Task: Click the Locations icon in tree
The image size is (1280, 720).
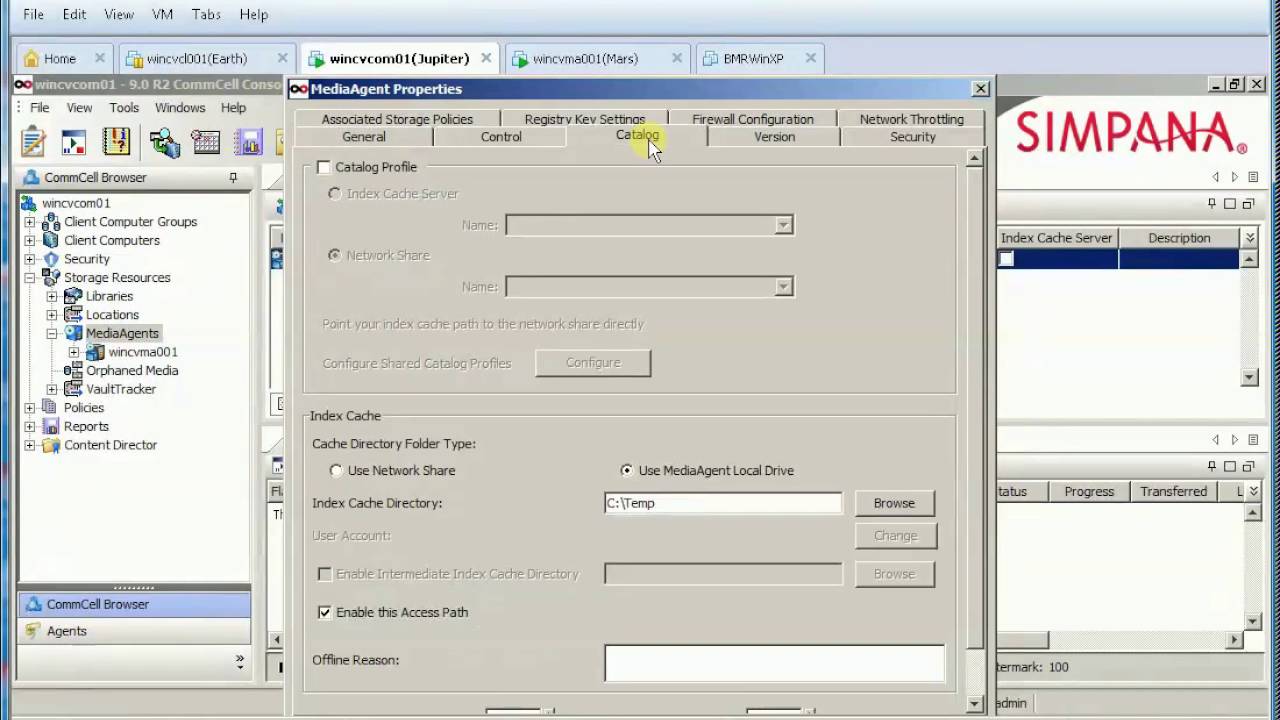Action: (72, 315)
